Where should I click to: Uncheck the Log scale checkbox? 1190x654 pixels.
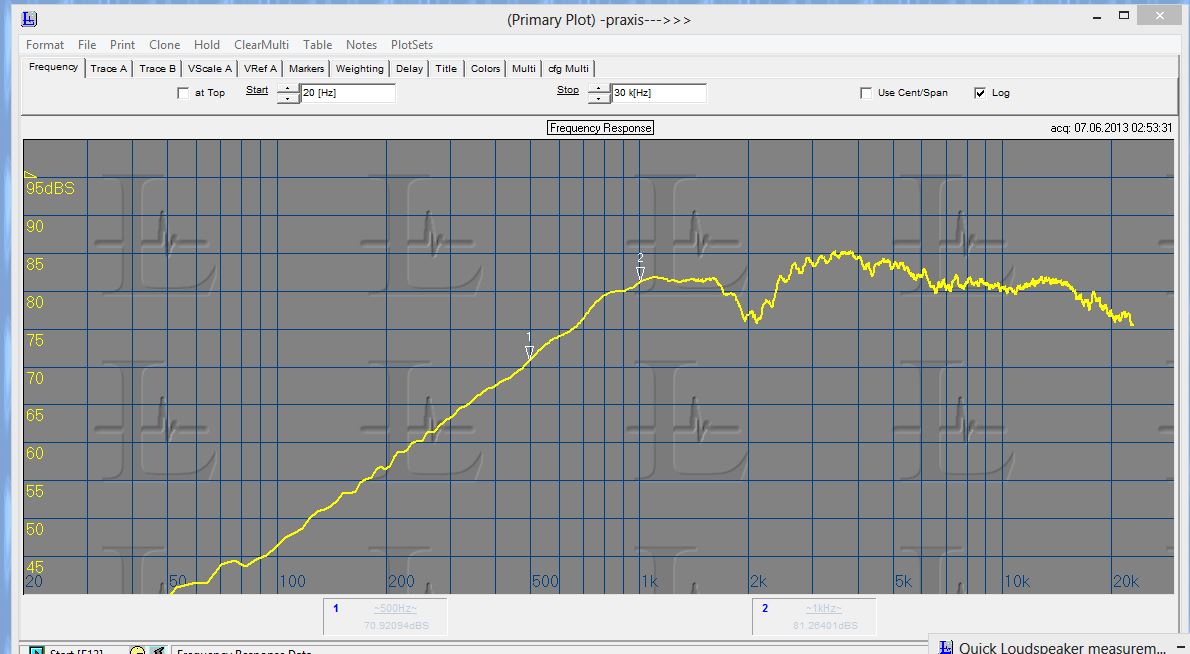click(980, 93)
